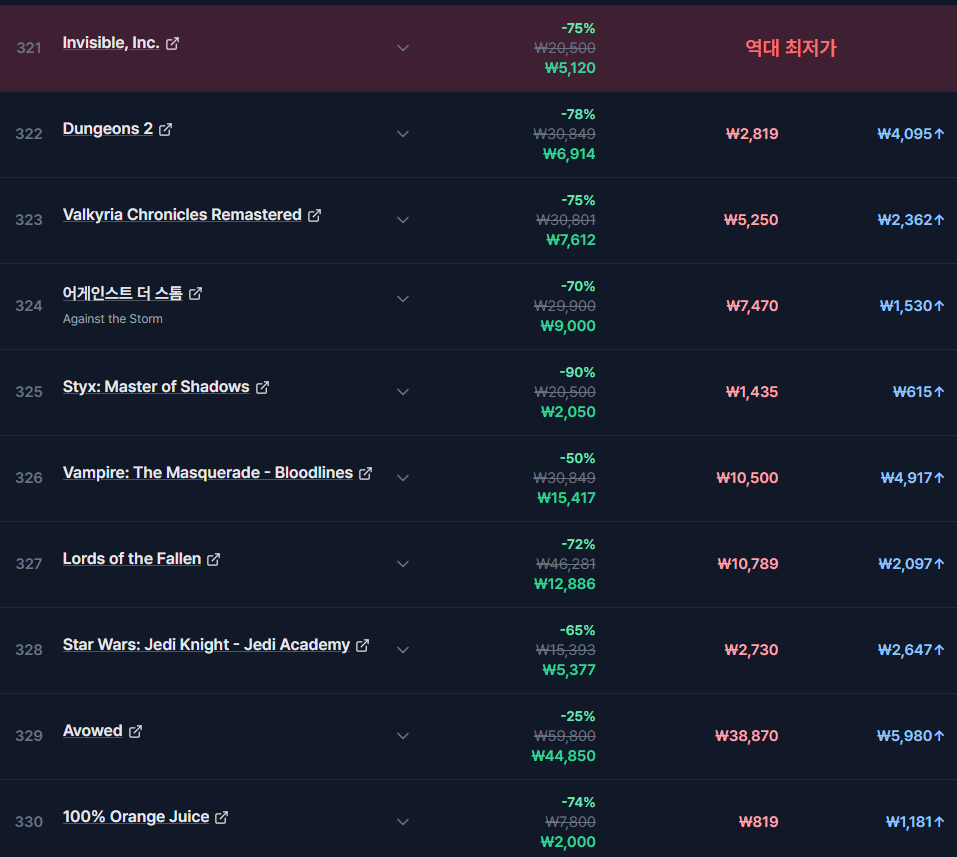Image resolution: width=957 pixels, height=857 pixels.
Task: Open the Dungeons 2 game link
Action: pyautogui.click(x=108, y=129)
